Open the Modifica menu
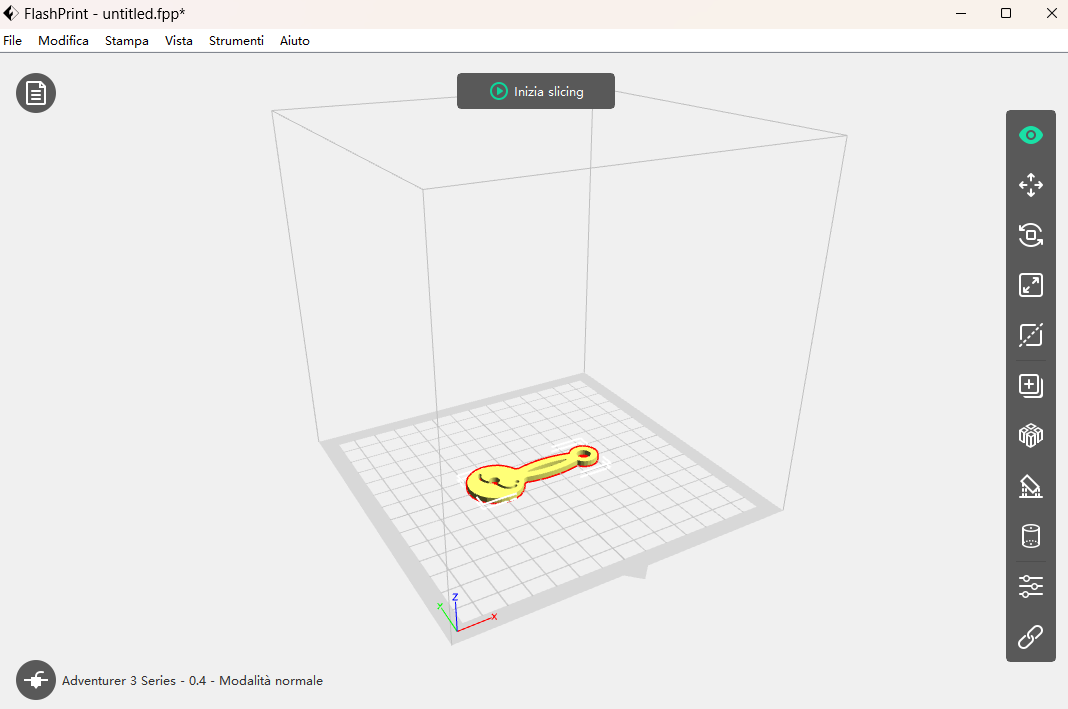 coord(63,41)
